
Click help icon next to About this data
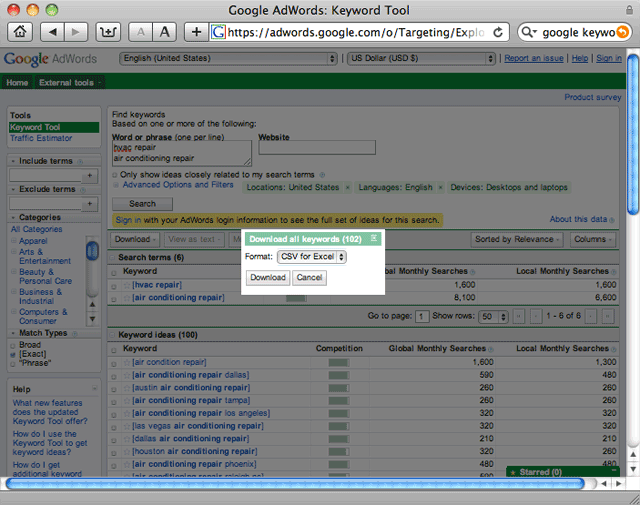point(611,220)
